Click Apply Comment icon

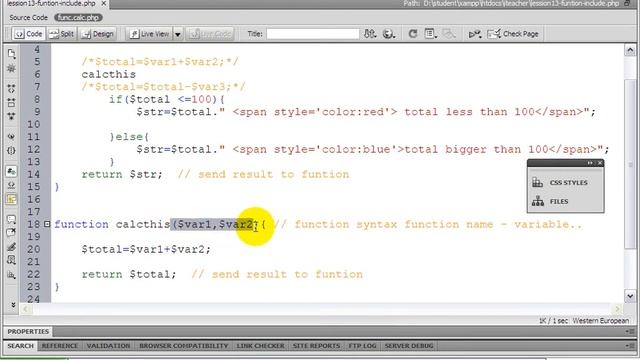[11, 219]
